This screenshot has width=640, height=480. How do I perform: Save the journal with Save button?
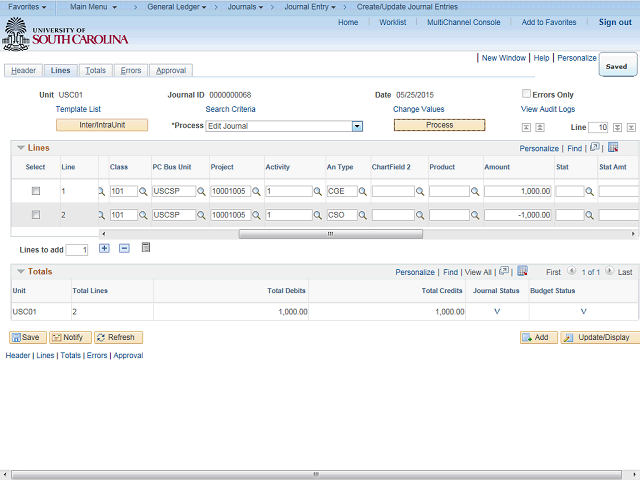coord(28,338)
